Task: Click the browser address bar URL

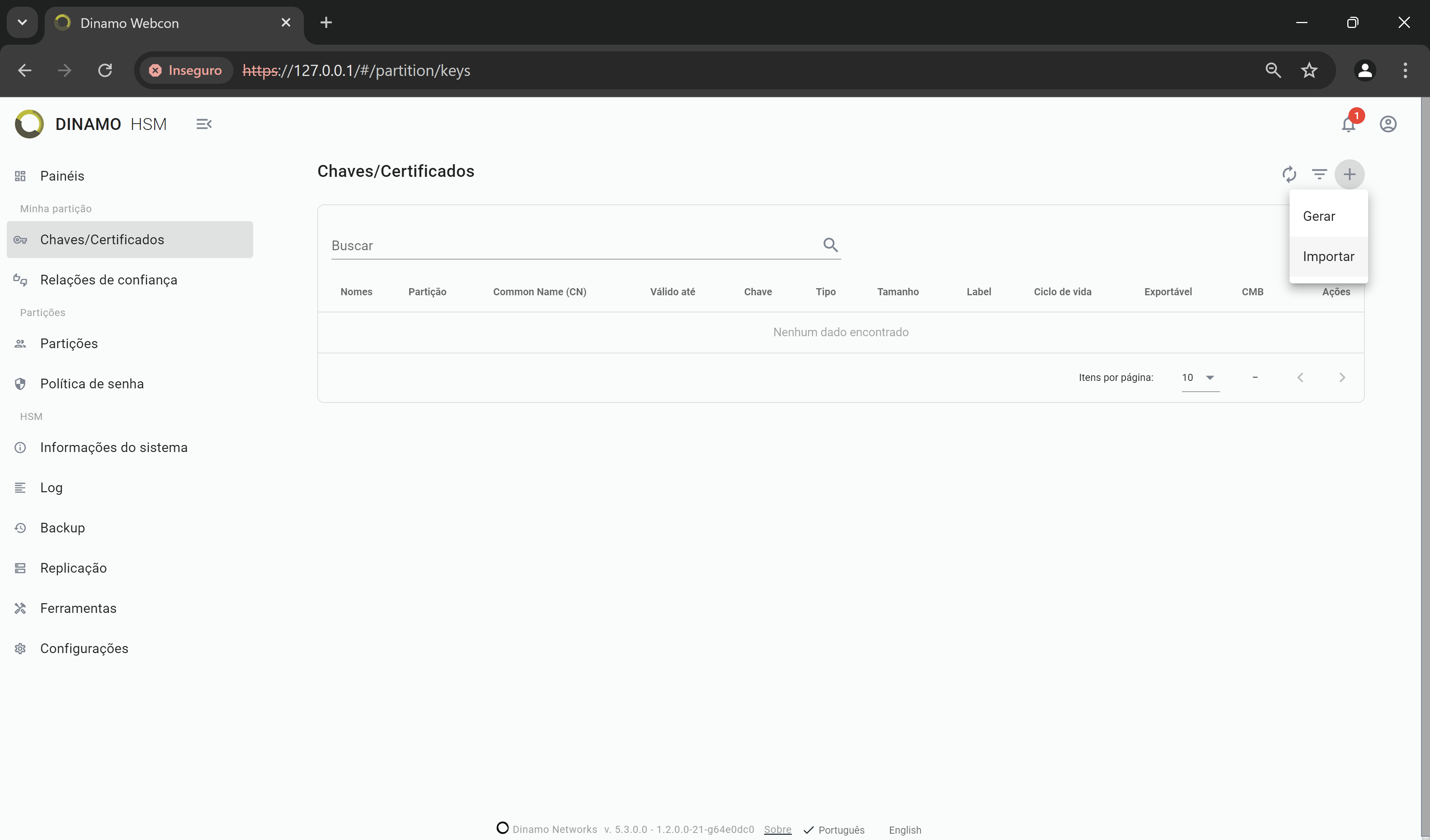Action: (x=356, y=70)
